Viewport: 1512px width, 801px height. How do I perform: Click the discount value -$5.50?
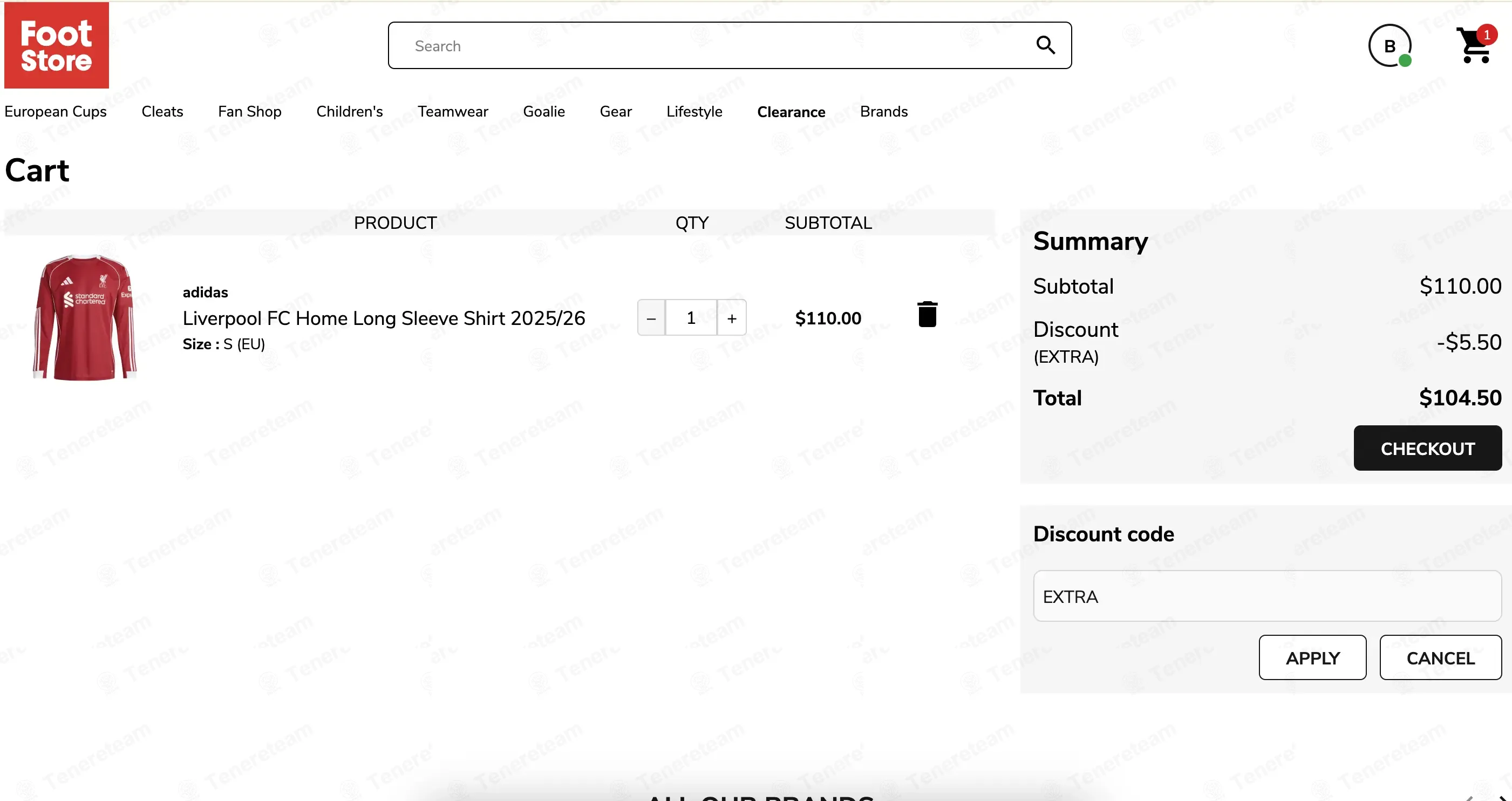point(1469,342)
